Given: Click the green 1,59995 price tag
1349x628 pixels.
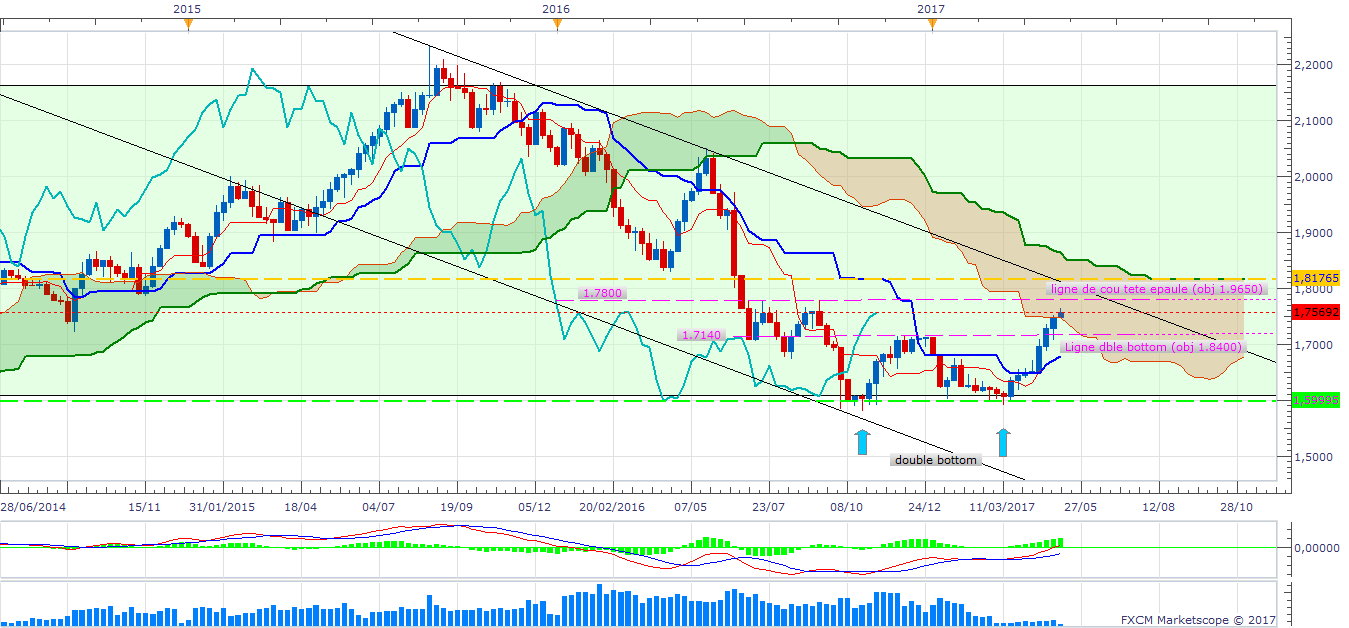Looking at the screenshot, I should [x=1313, y=399].
